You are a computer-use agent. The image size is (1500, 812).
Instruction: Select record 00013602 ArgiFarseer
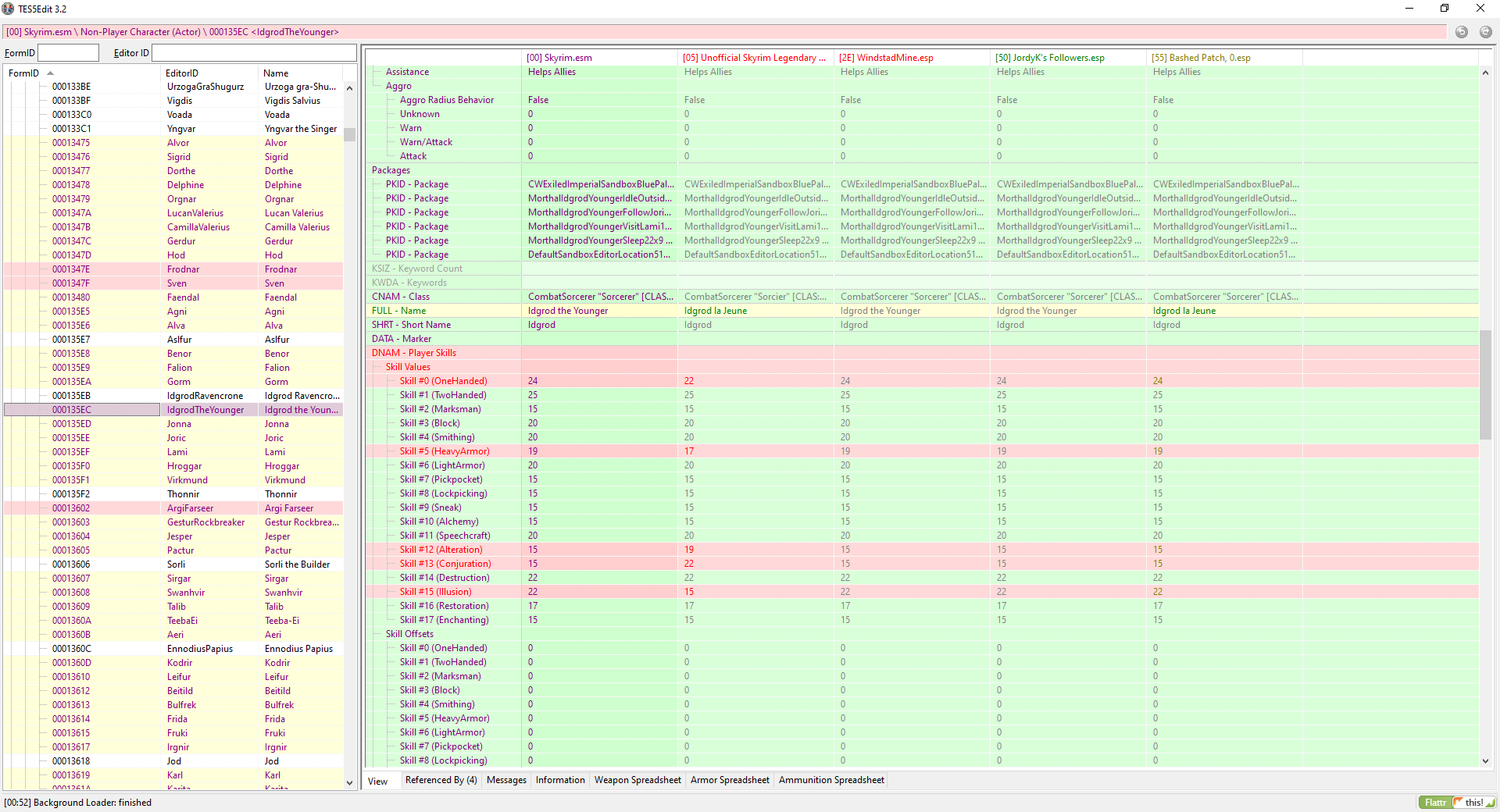(x=173, y=508)
